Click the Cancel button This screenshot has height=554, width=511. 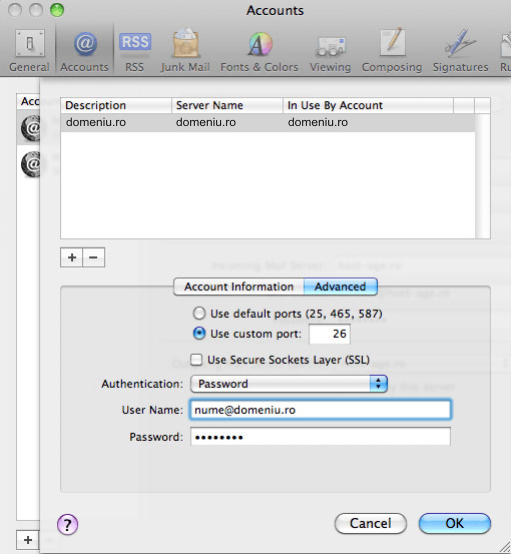pyautogui.click(x=370, y=523)
